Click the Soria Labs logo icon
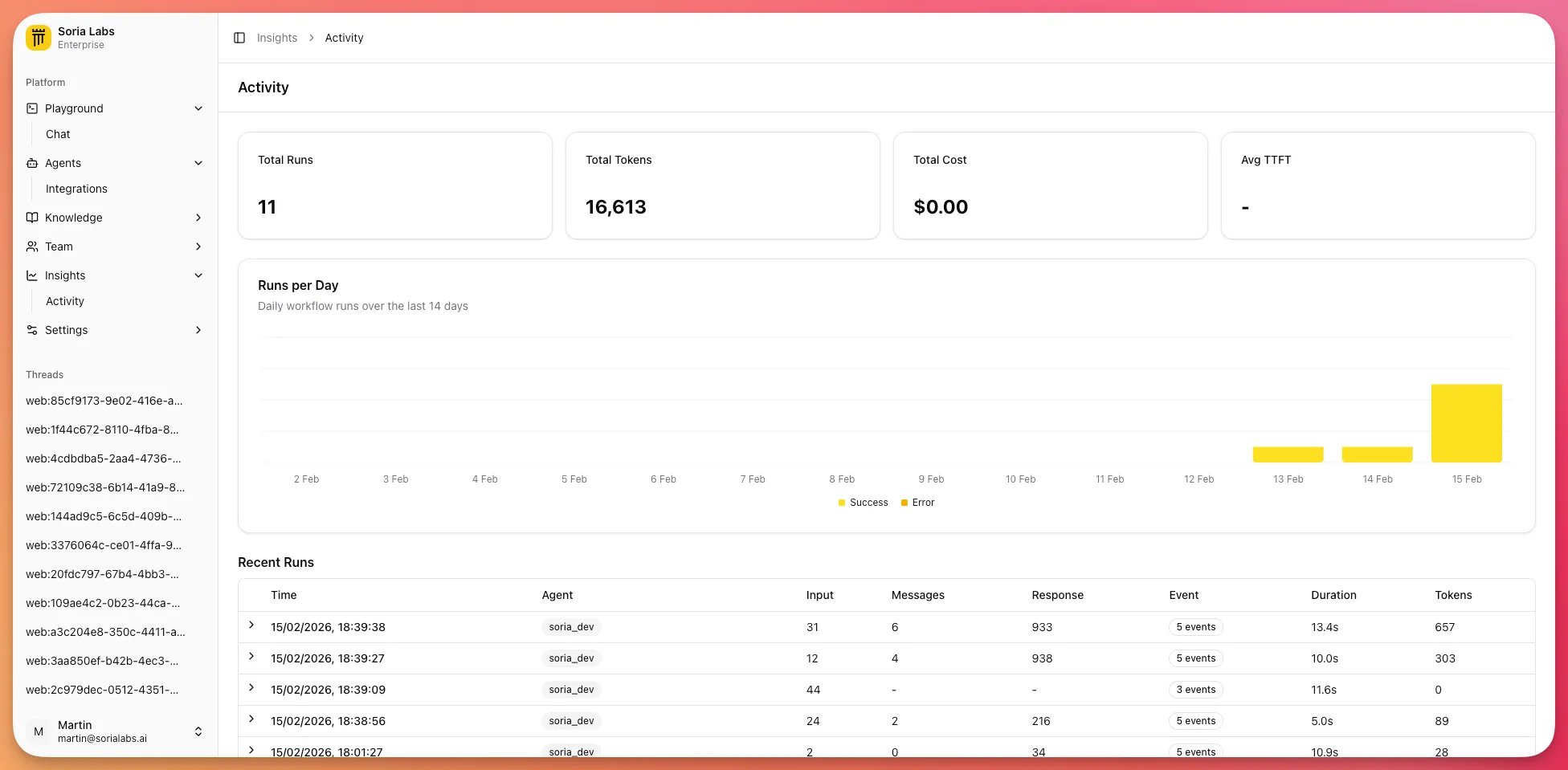Viewport: 1568px width, 770px height. coord(38,38)
